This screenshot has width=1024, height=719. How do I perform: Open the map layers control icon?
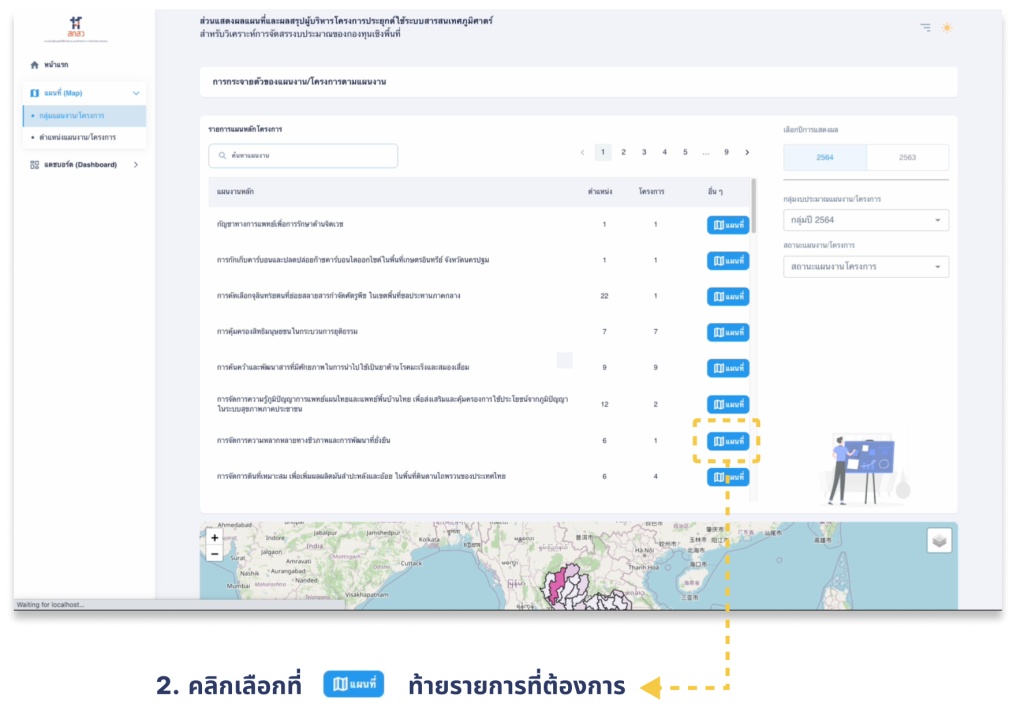[x=939, y=540]
